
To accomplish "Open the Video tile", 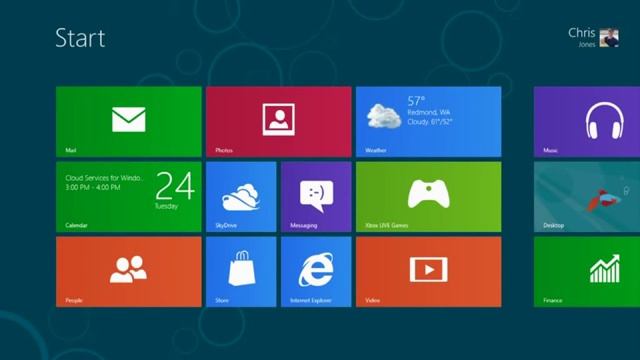I will click(429, 272).
